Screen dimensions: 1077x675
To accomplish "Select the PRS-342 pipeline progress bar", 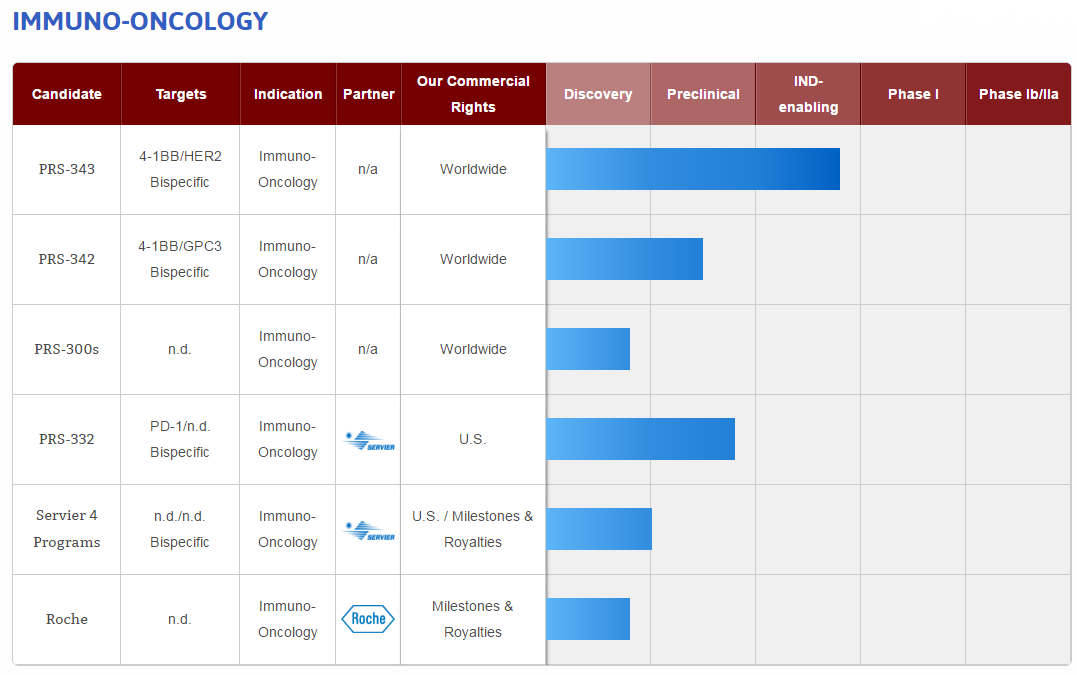I will click(x=624, y=259).
